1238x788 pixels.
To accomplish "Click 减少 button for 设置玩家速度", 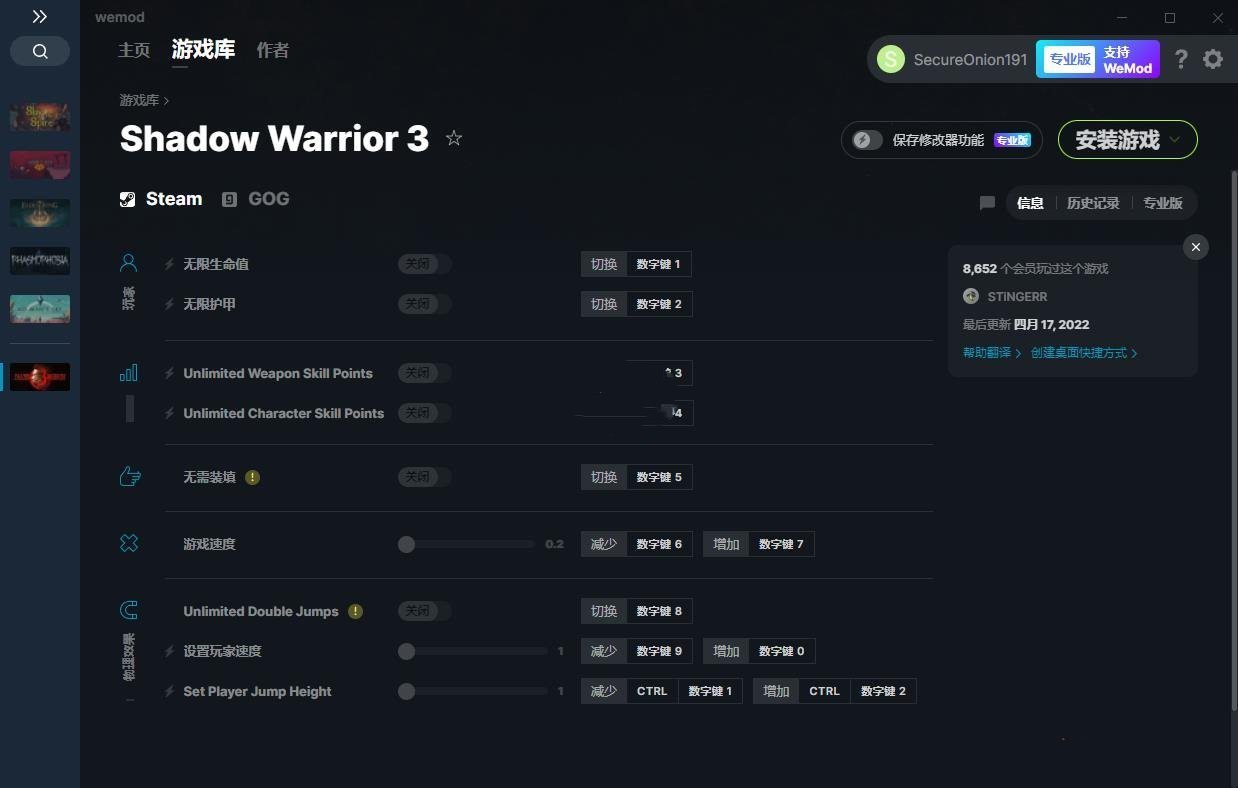I will click(604, 651).
